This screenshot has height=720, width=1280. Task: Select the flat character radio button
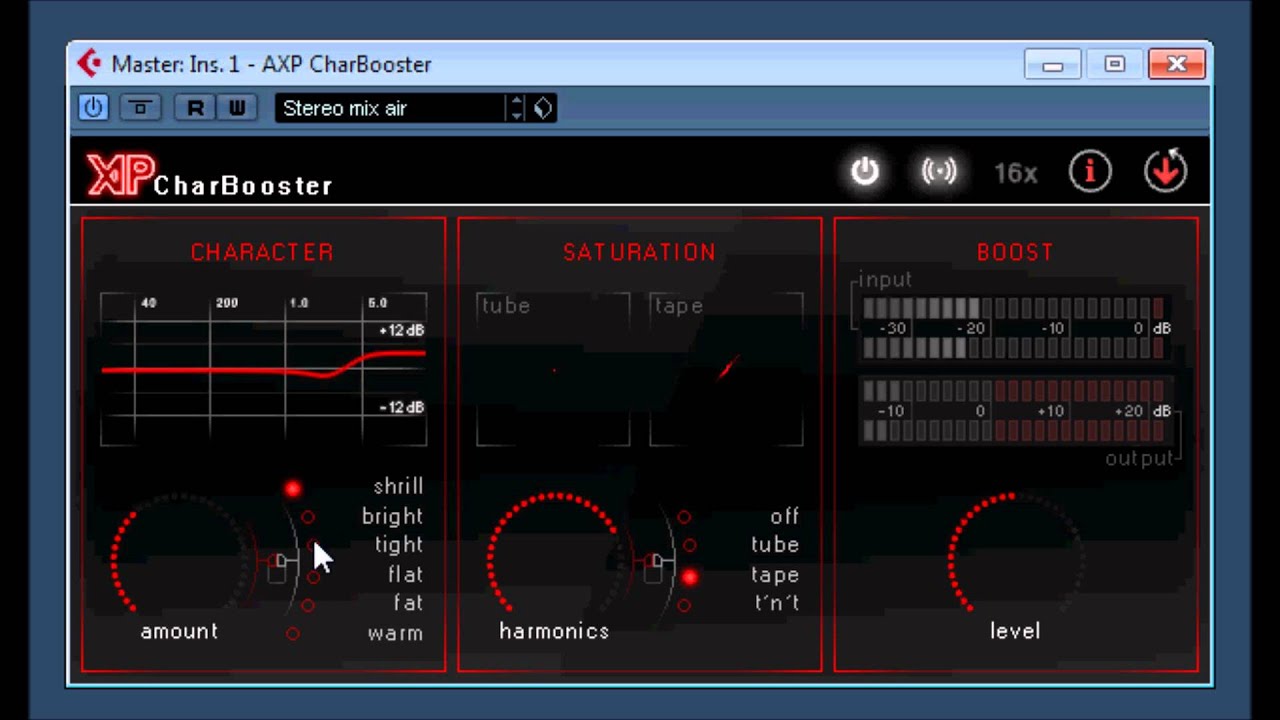313,576
